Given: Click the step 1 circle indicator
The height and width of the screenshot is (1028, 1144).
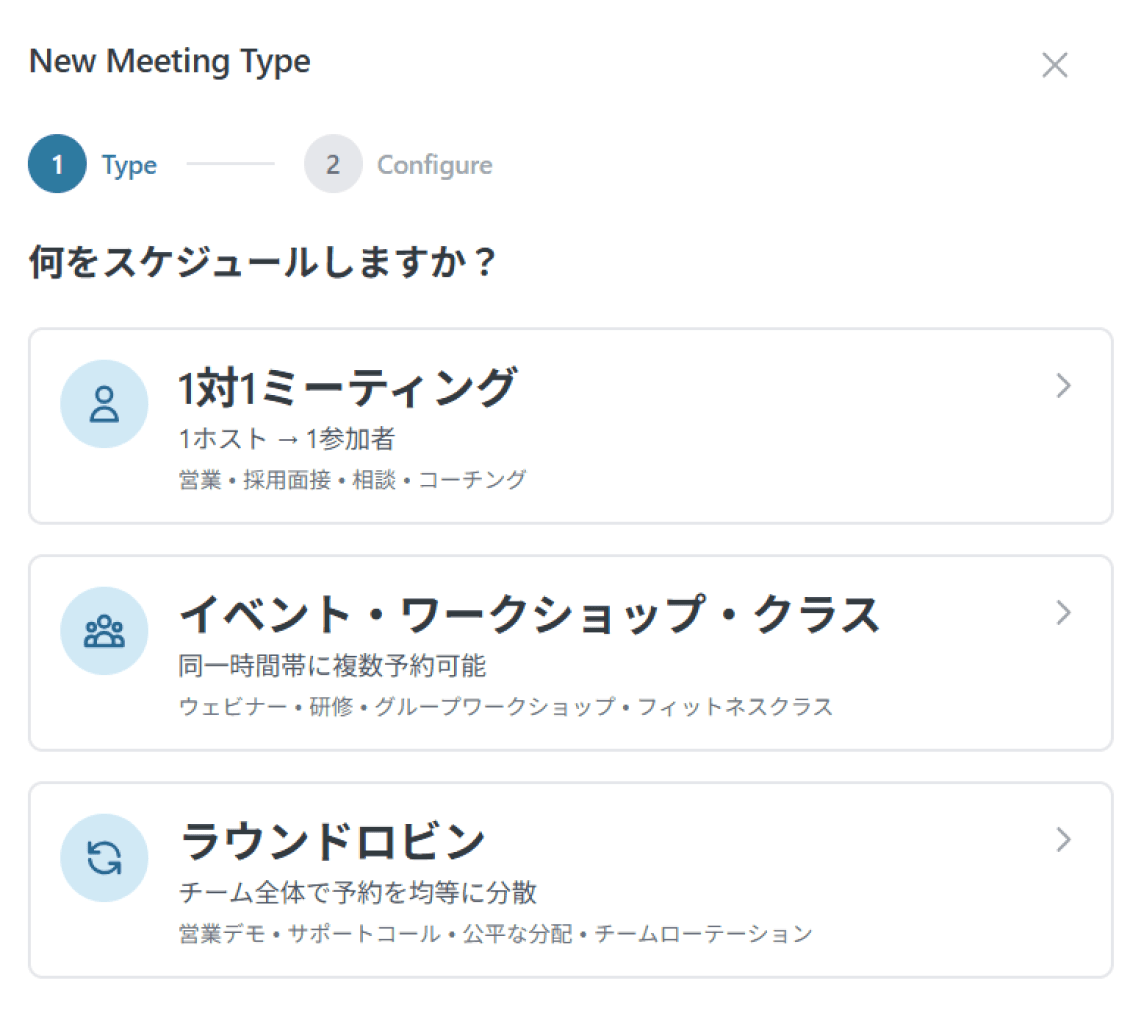Looking at the screenshot, I should point(57,164).
